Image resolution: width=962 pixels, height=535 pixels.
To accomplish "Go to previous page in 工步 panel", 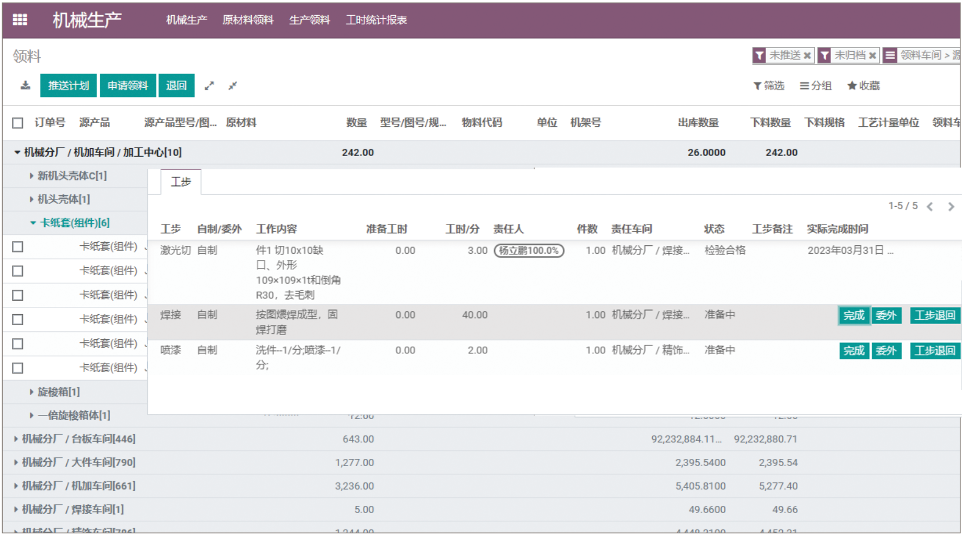I will (929, 207).
